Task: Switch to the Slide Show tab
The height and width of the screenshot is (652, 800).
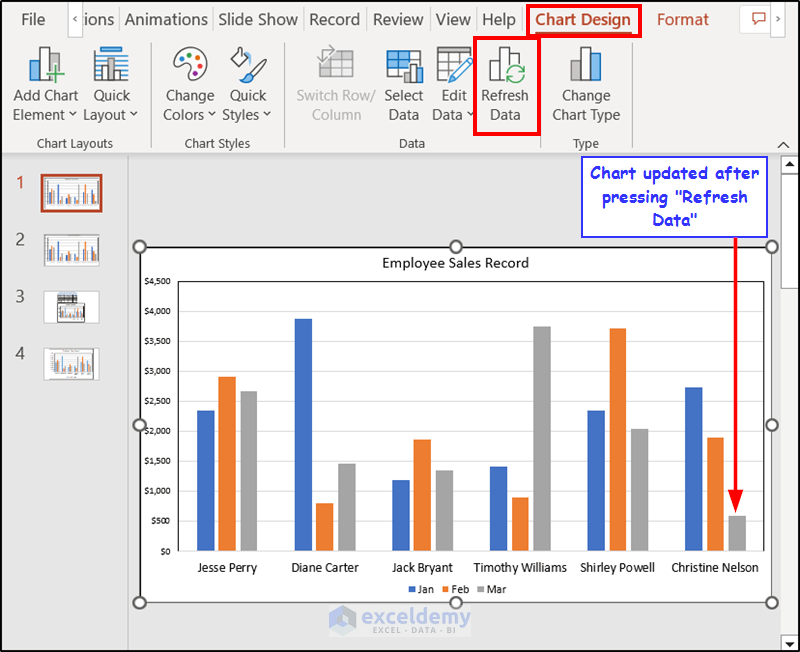Action: [258, 19]
